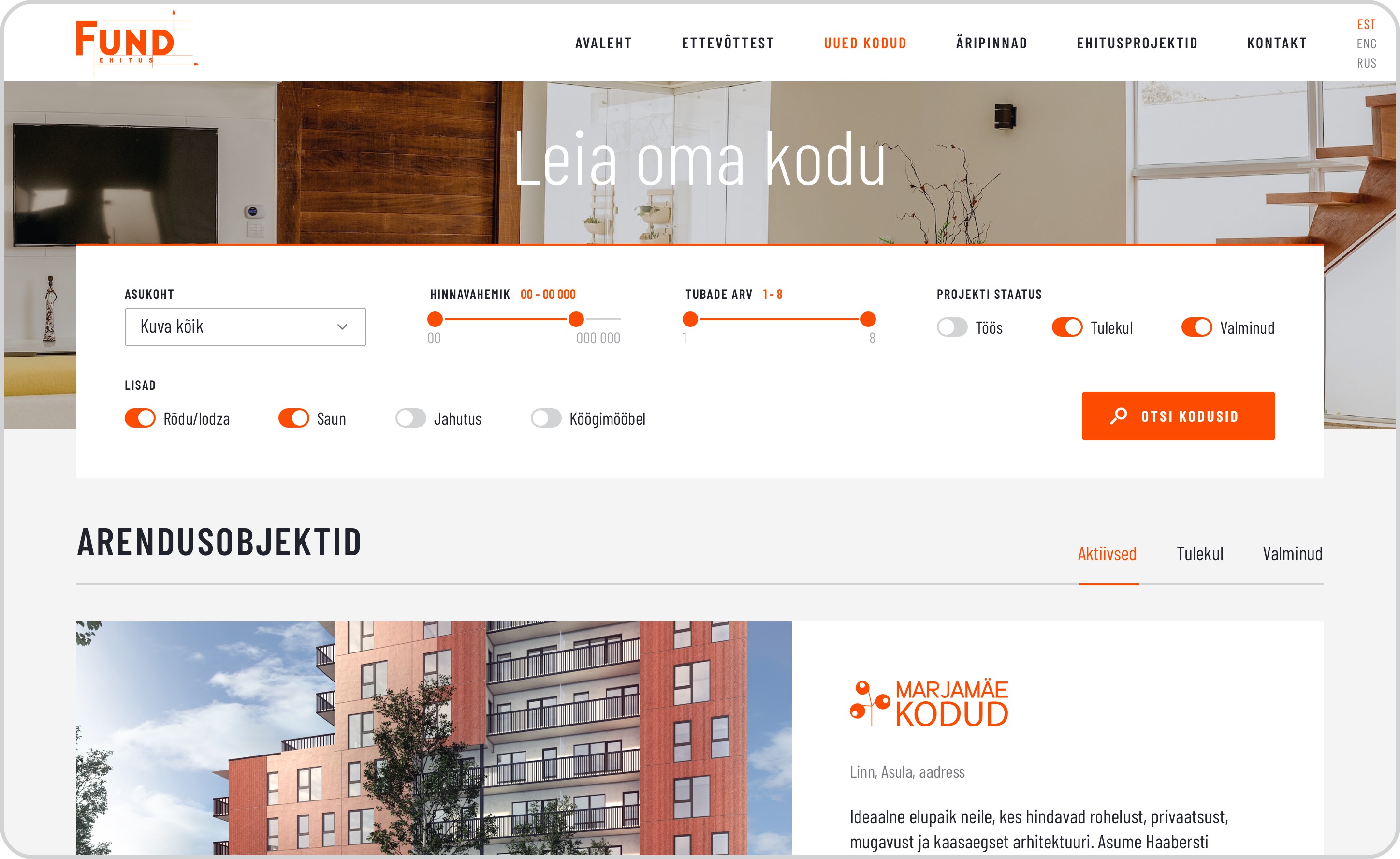
Task: Click the magnifier icon in Otsi kodusid
Action: tap(1119, 416)
